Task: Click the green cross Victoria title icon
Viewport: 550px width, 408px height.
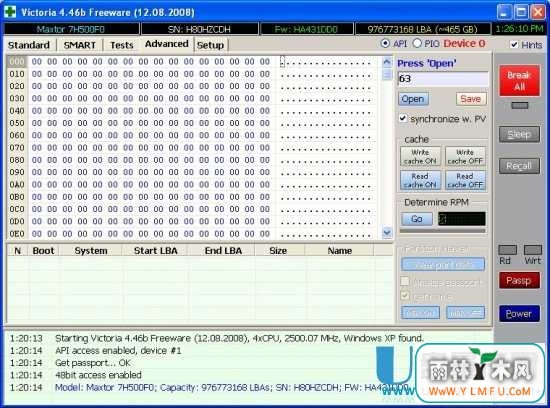Action: pos(10,12)
